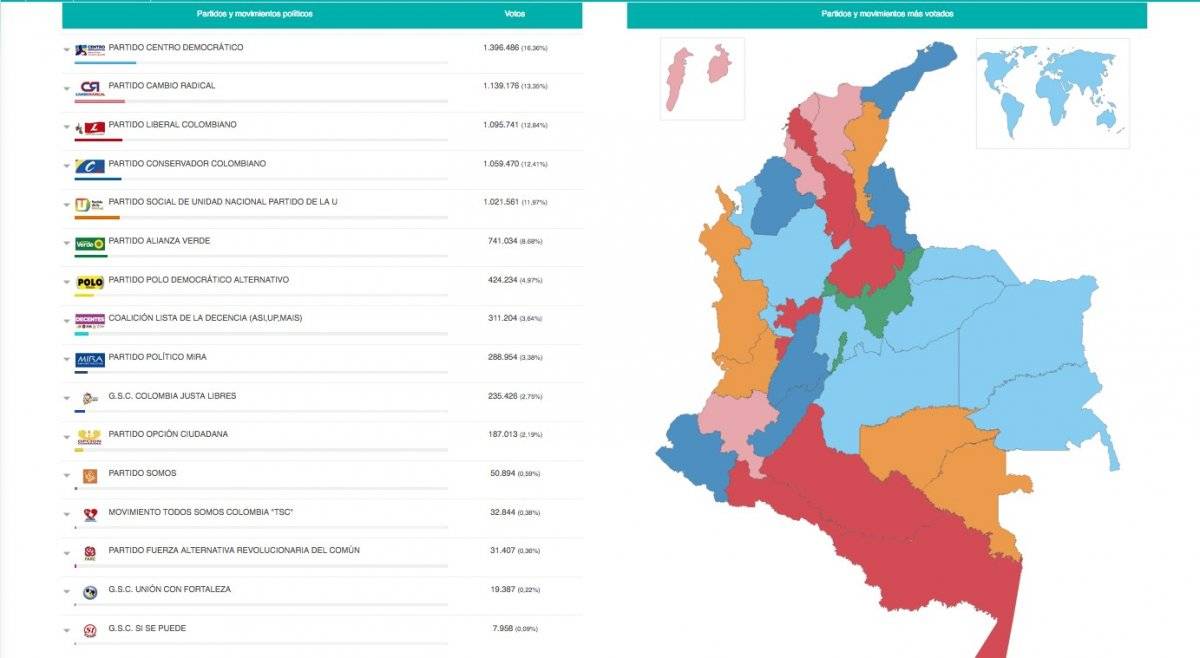Click the Todos Somos Colombia logo
This screenshot has height=658, width=1200.
pos(90,514)
